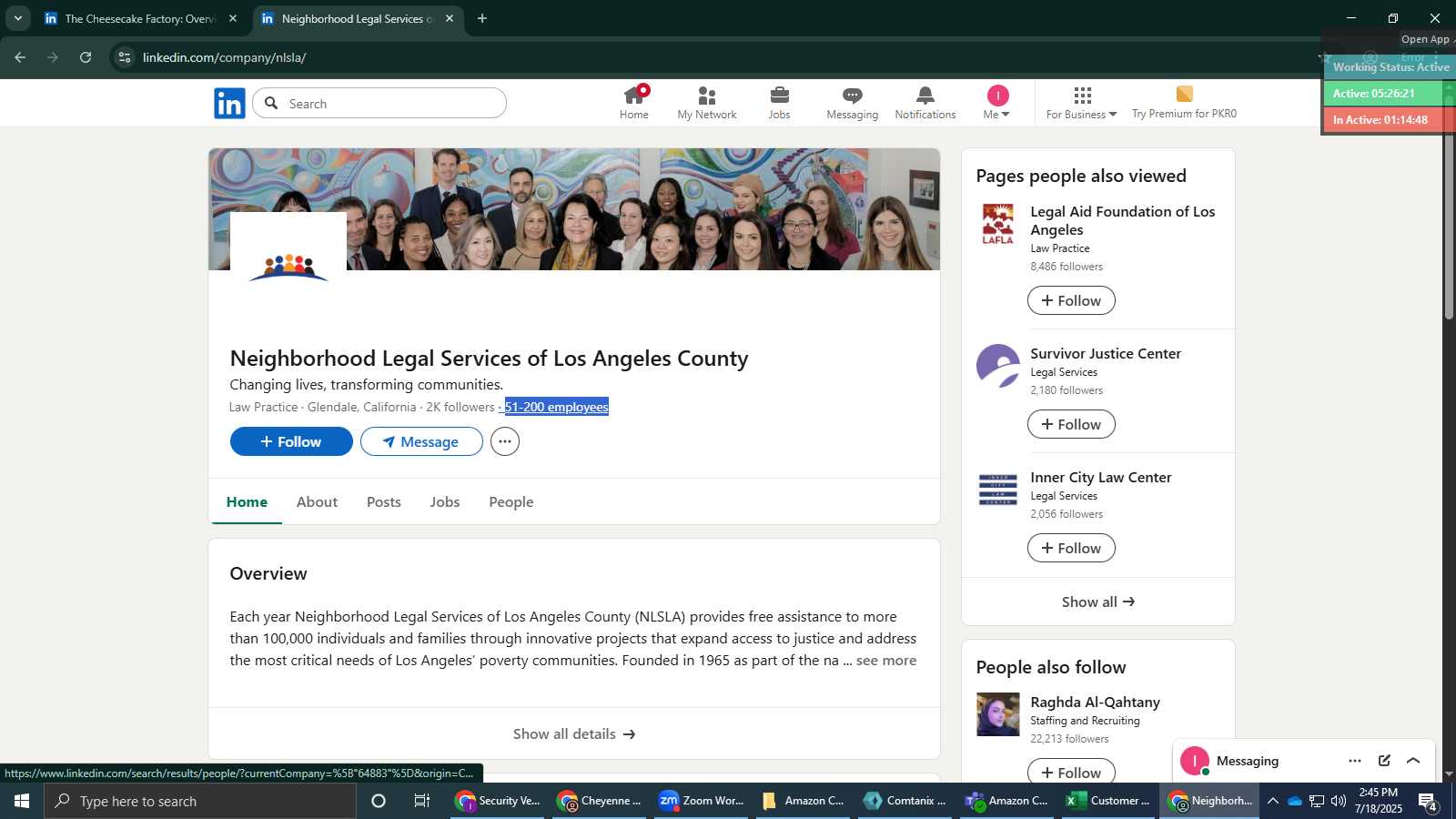The width and height of the screenshot is (1456, 819).
Task: Go to Home in LinkedIn nav
Action: point(634,103)
